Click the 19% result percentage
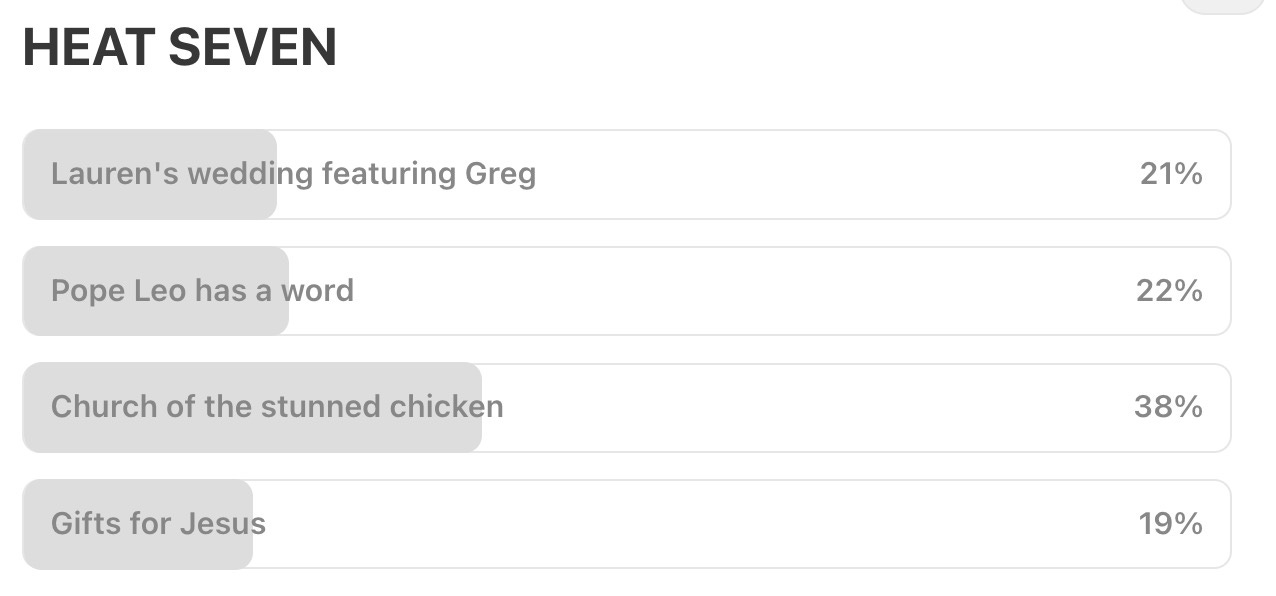The width and height of the screenshot is (1276, 596). point(1170,524)
